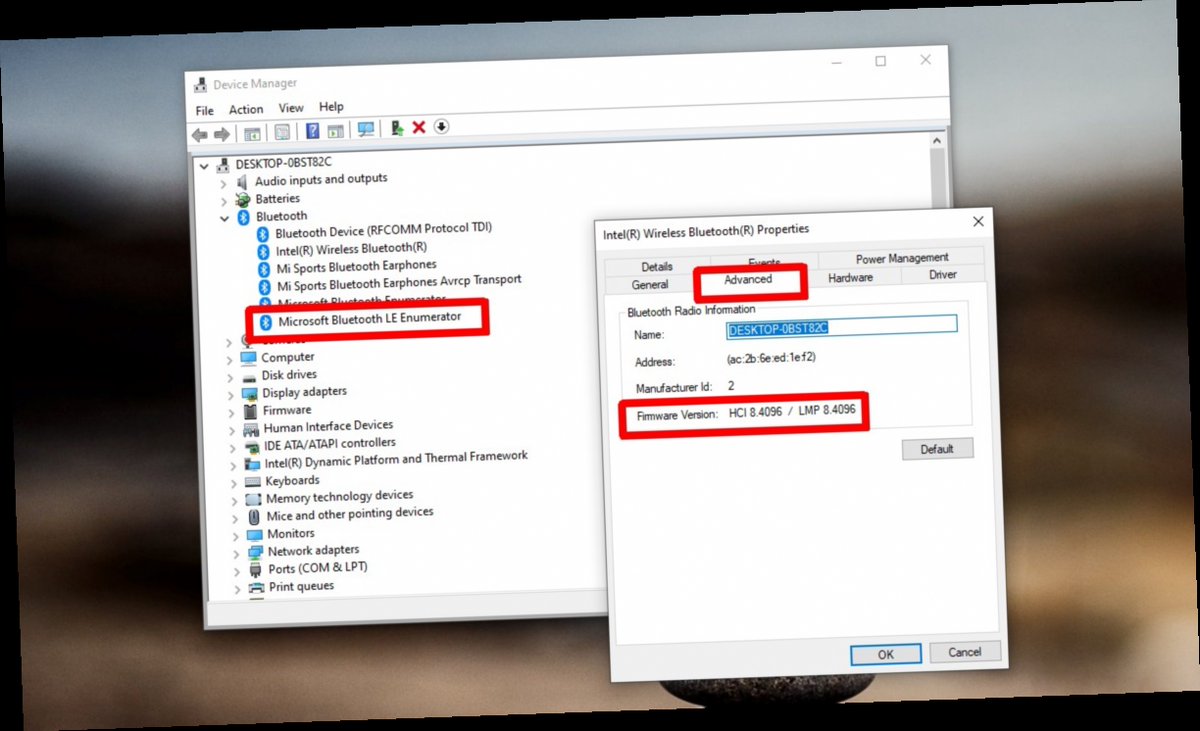1200x731 pixels.
Task: Click OK to confirm the properties
Action: (884, 653)
